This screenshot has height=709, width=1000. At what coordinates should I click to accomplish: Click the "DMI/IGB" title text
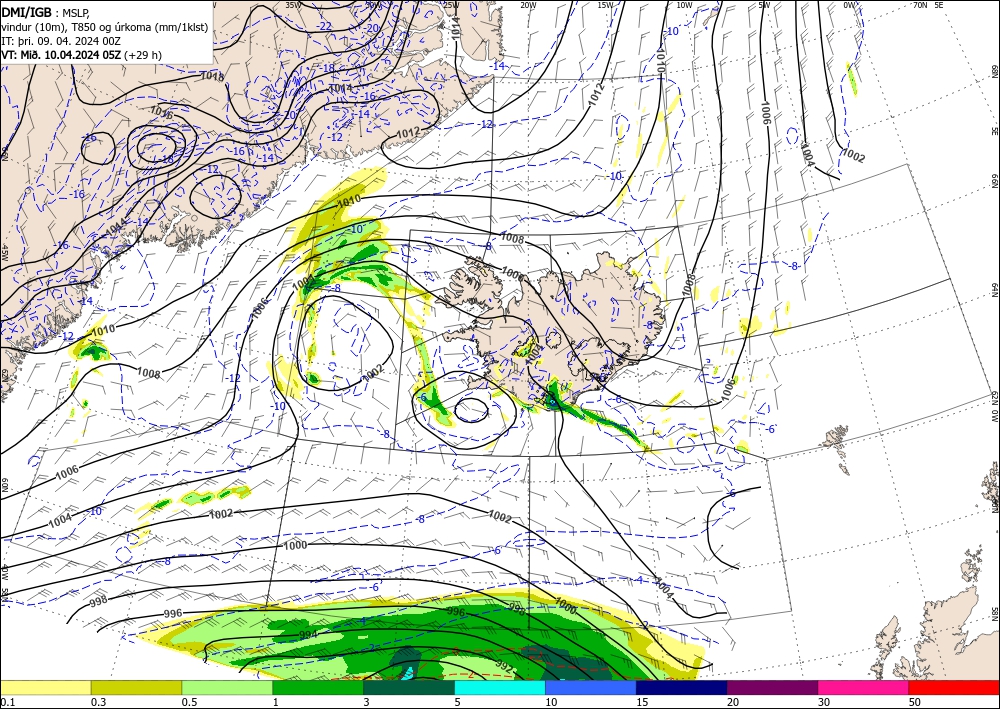tap(27, 11)
